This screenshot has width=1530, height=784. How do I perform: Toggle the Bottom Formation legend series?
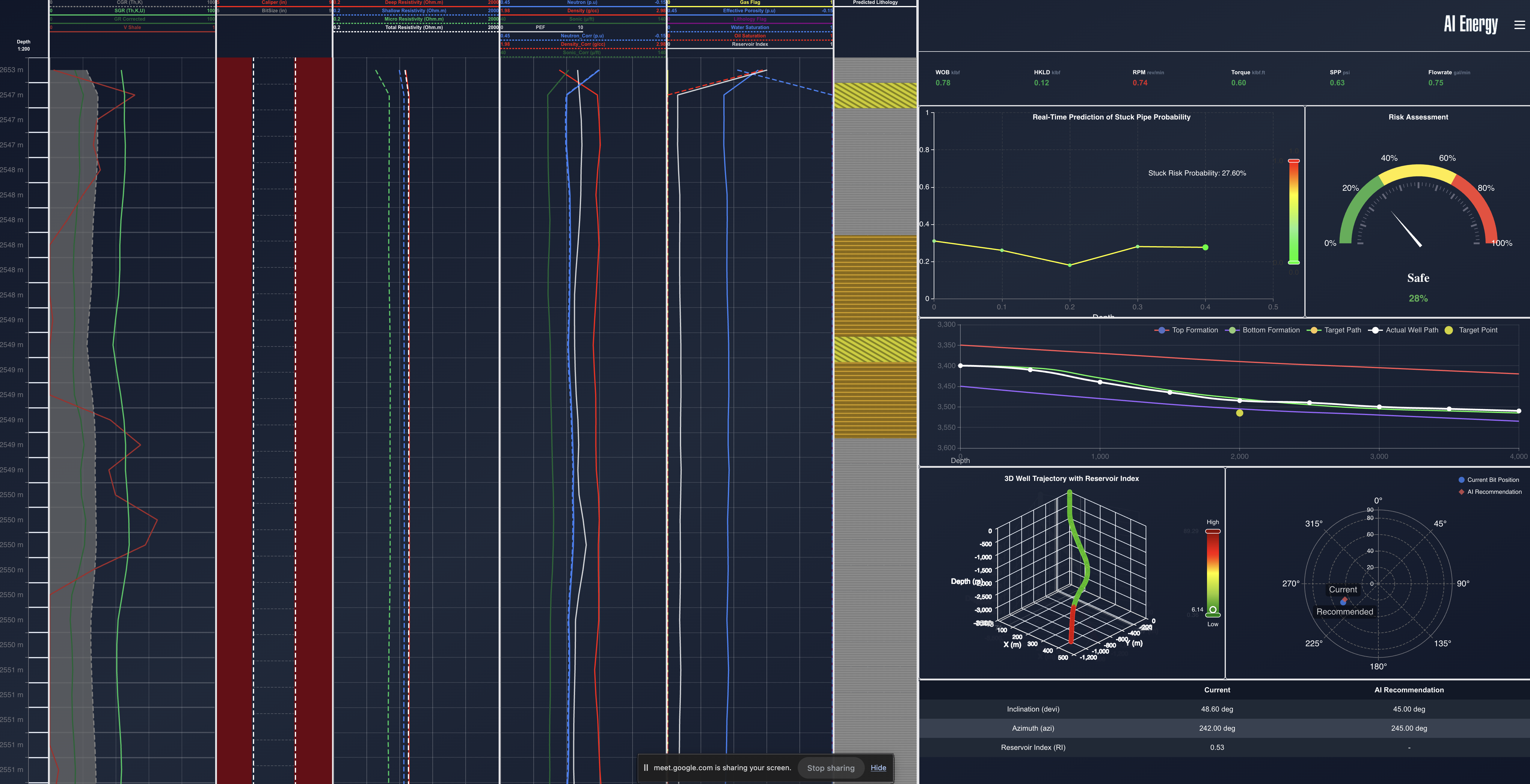[x=1262, y=330]
